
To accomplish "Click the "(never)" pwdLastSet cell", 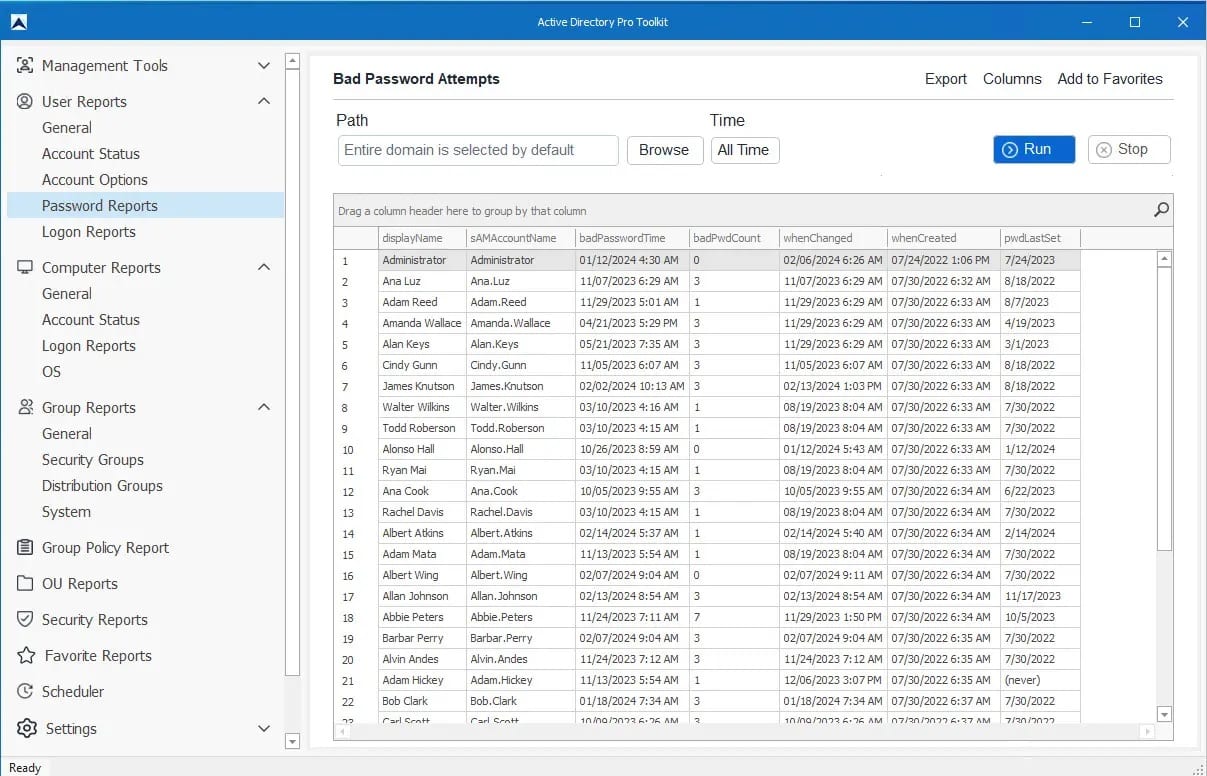I will (x=1041, y=680).
